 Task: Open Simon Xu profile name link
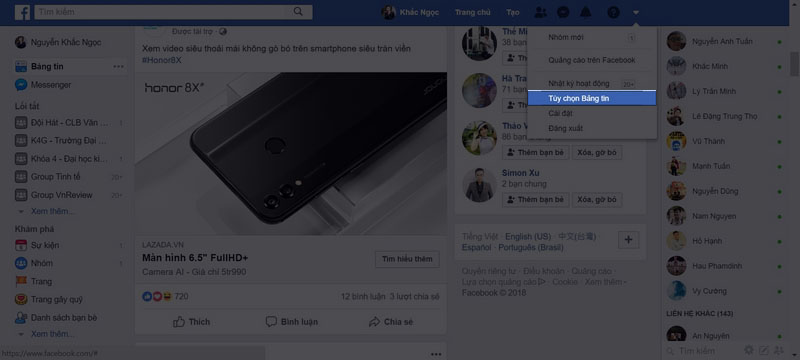pyautogui.click(x=520, y=173)
